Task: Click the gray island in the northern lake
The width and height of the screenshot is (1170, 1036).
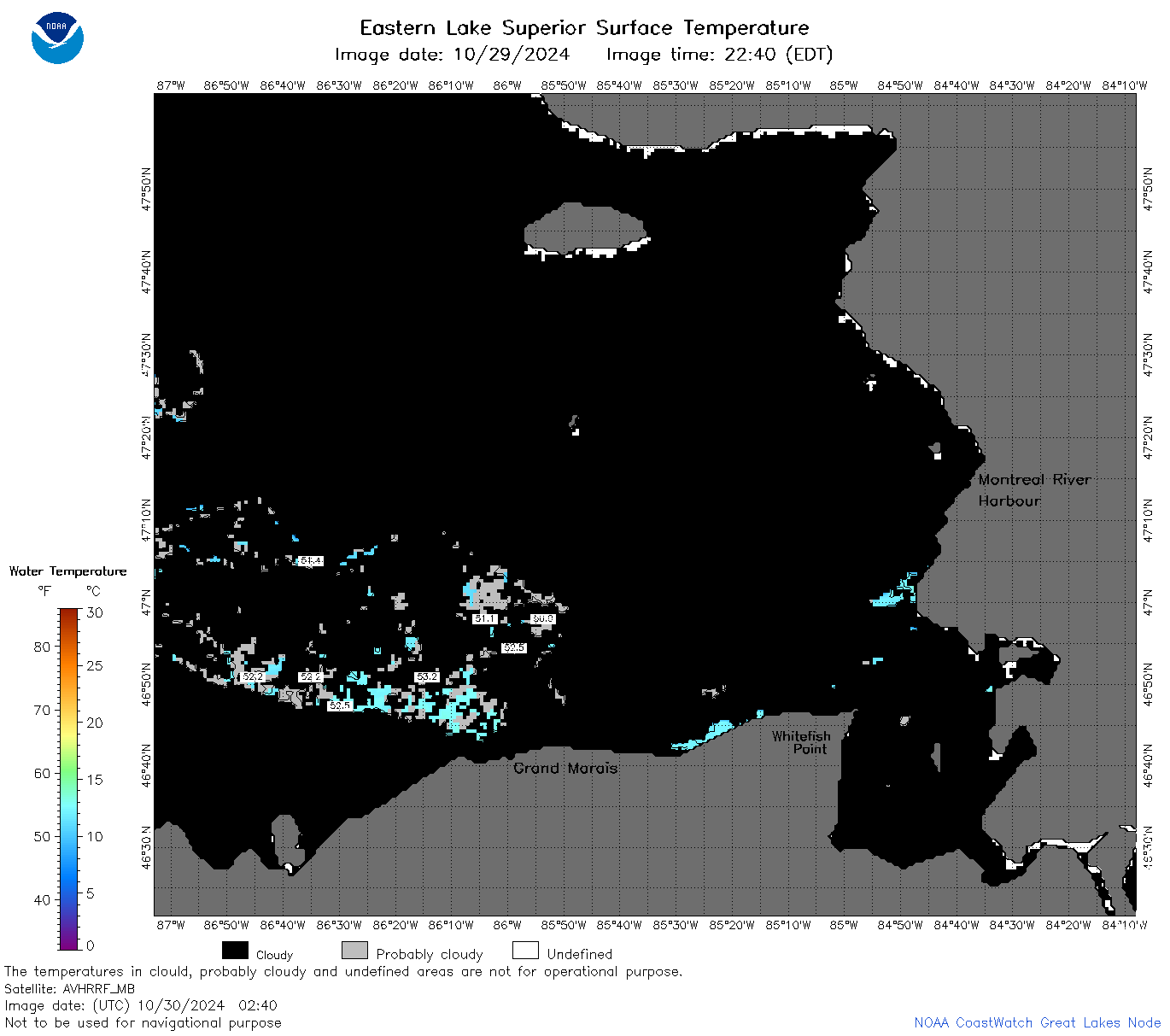Action: (584, 227)
